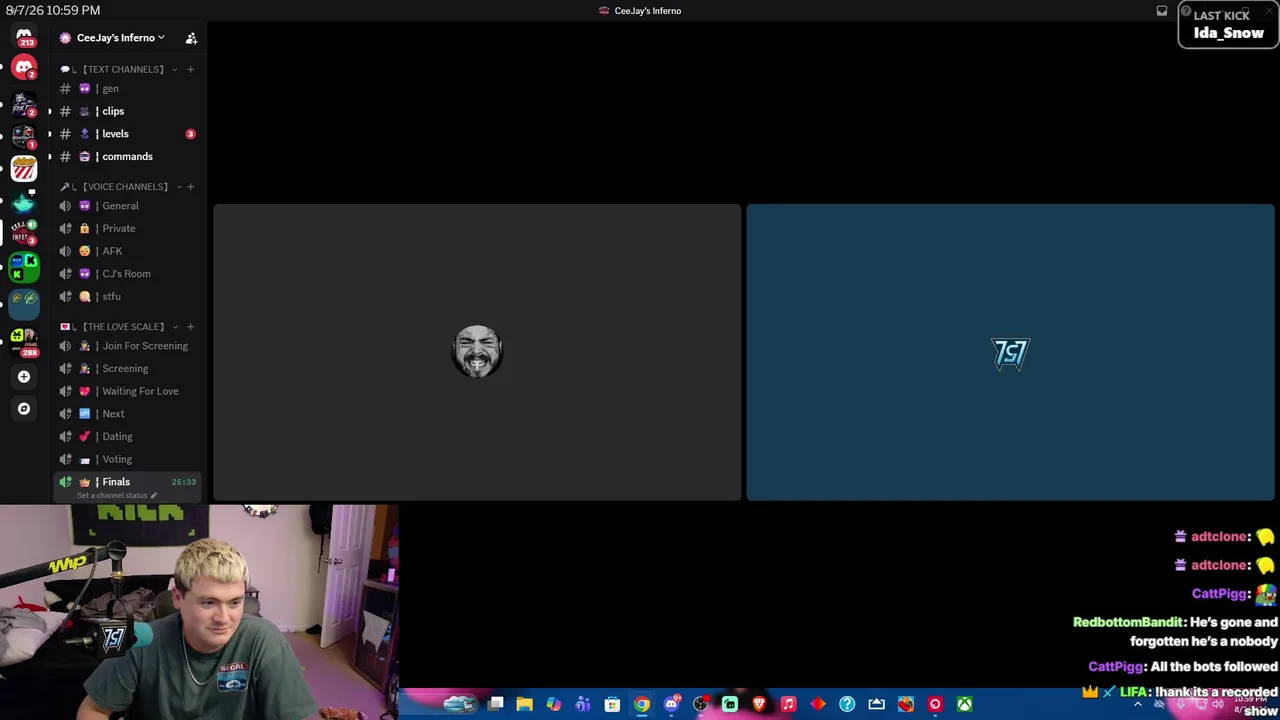Open green Kick logo server
1280x720 pixels.
click(x=24, y=266)
